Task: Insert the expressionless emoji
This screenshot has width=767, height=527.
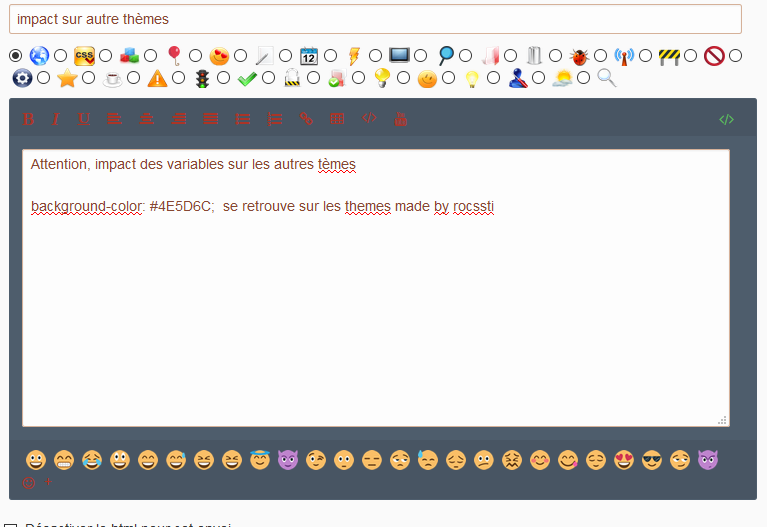Action: click(x=372, y=460)
